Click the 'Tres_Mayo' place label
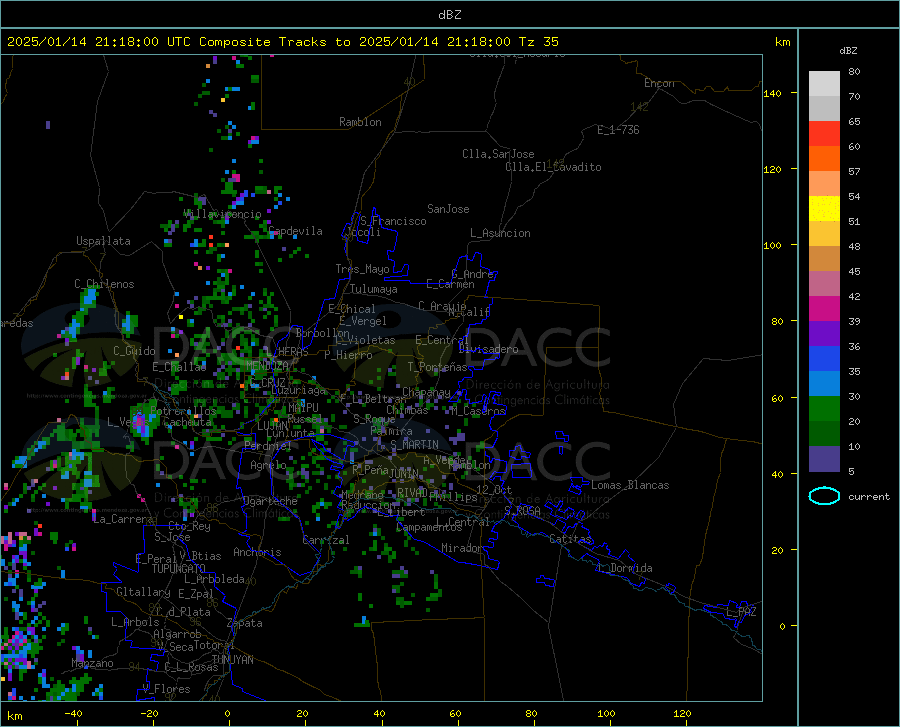This screenshot has height=727, width=900. (362, 269)
